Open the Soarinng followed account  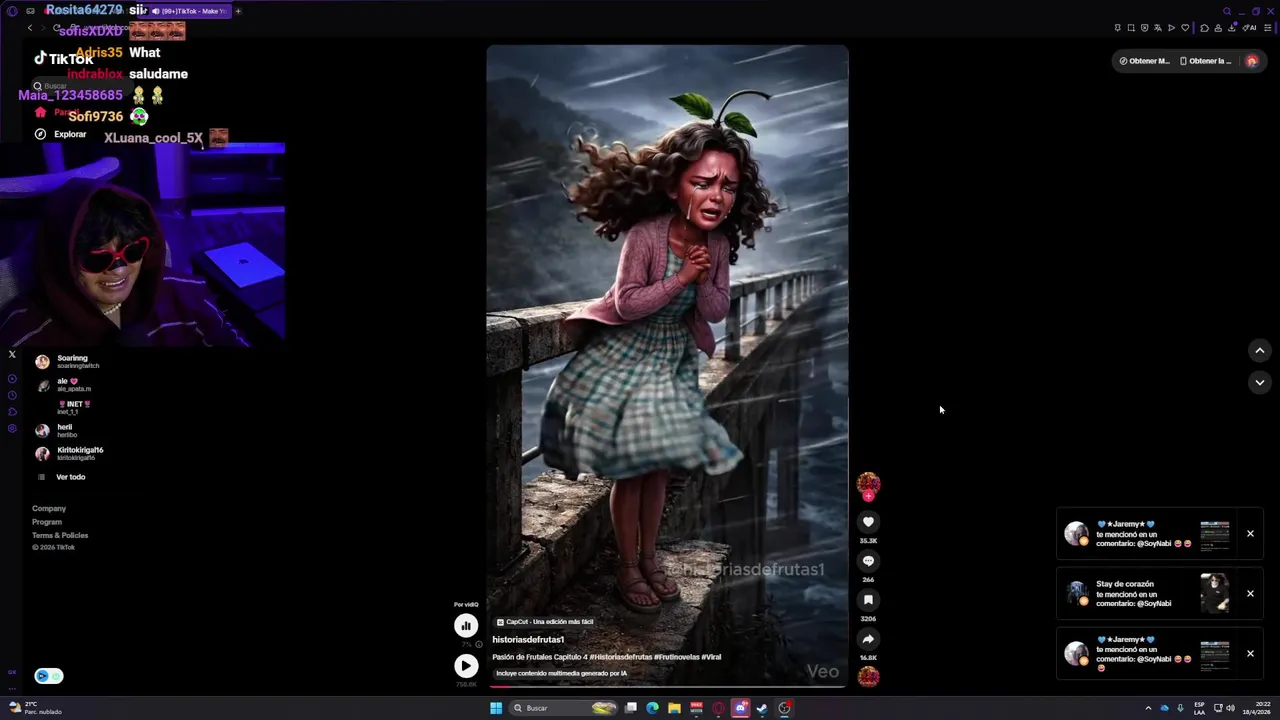pyautogui.click(x=68, y=362)
